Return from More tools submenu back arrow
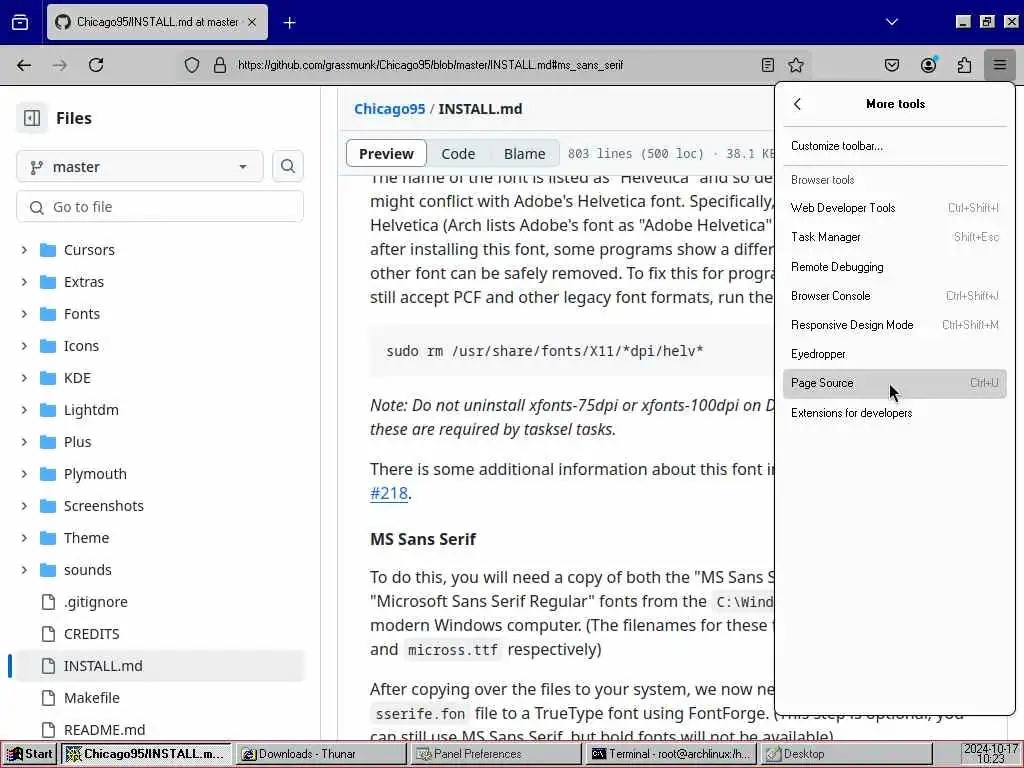The image size is (1024, 768). 797,104
